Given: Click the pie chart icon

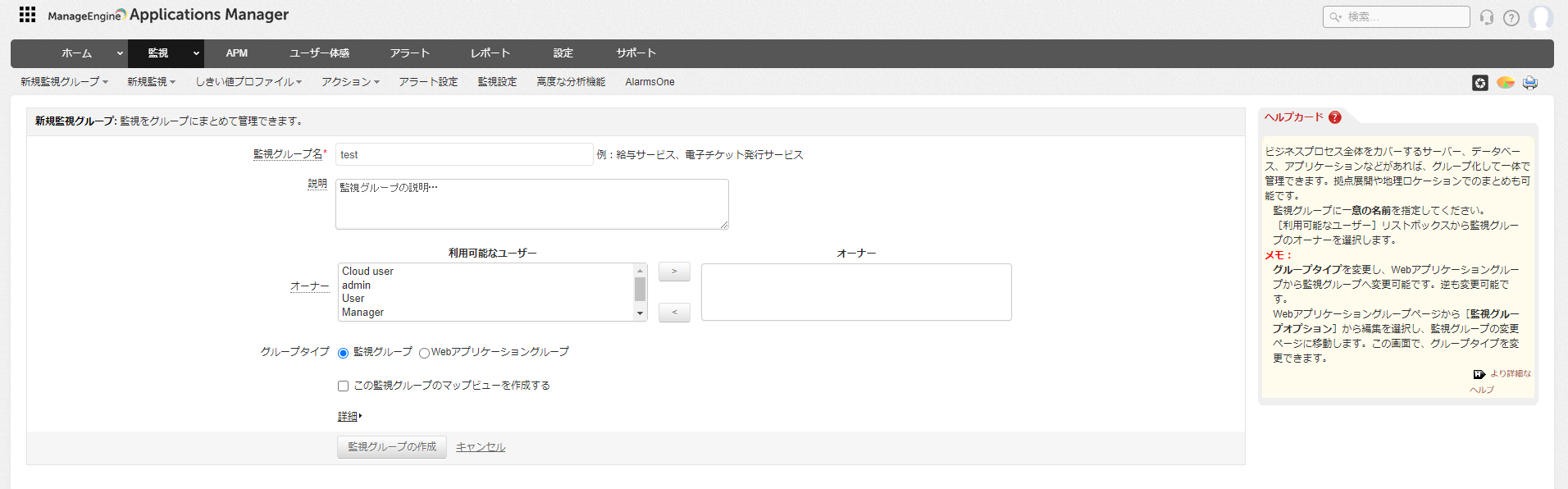Looking at the screenshot, I should coord(1505,83).
